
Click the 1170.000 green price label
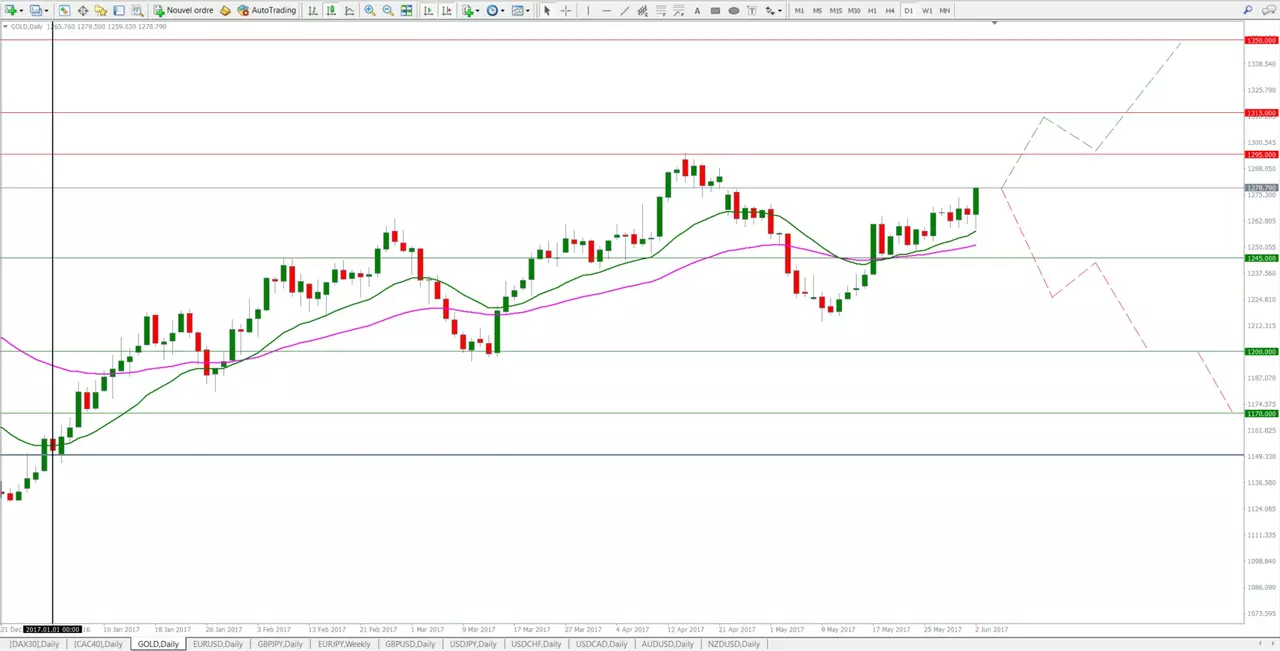(x=1260, y=413)
